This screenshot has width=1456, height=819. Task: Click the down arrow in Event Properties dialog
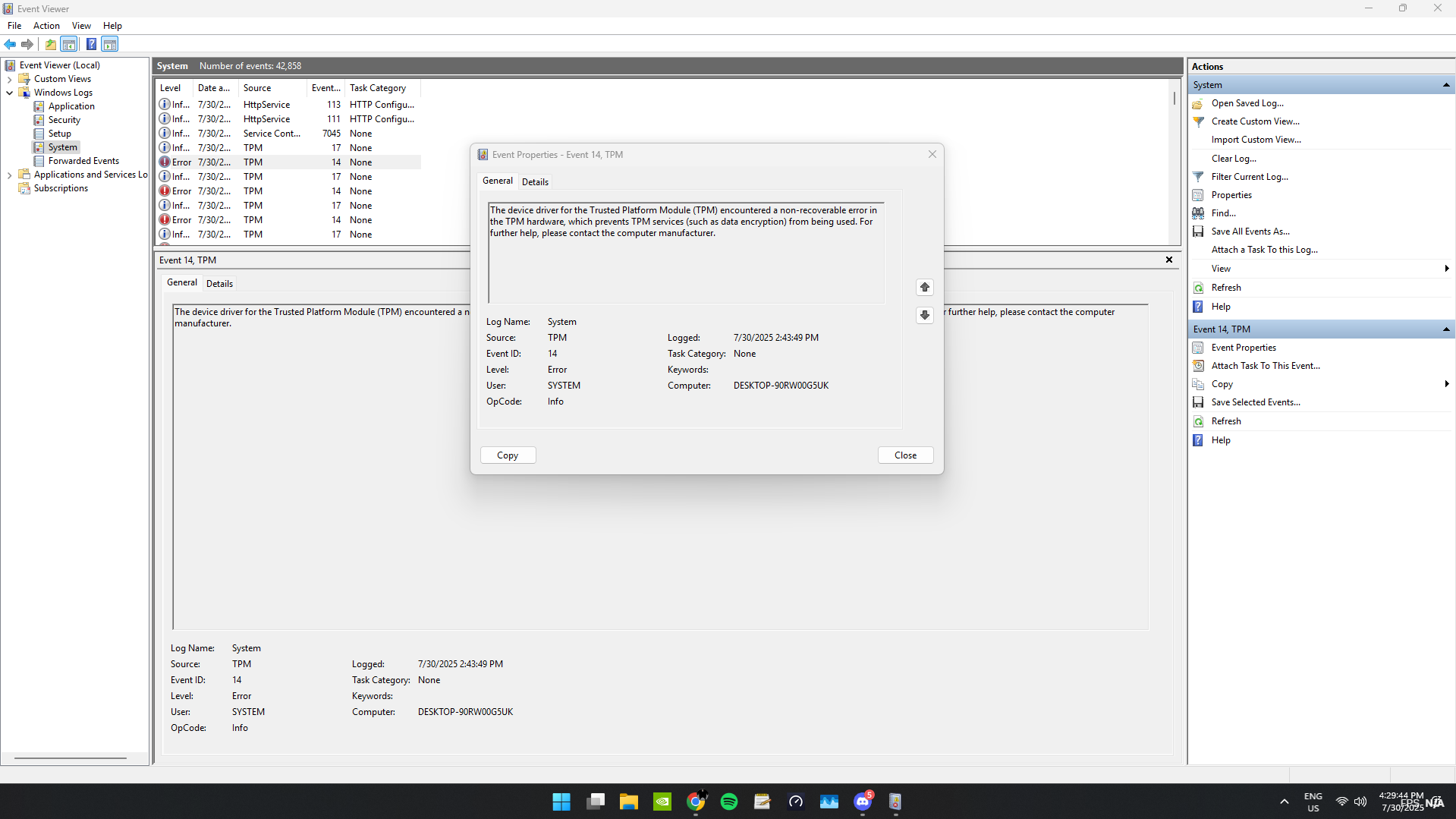point(924,315)
